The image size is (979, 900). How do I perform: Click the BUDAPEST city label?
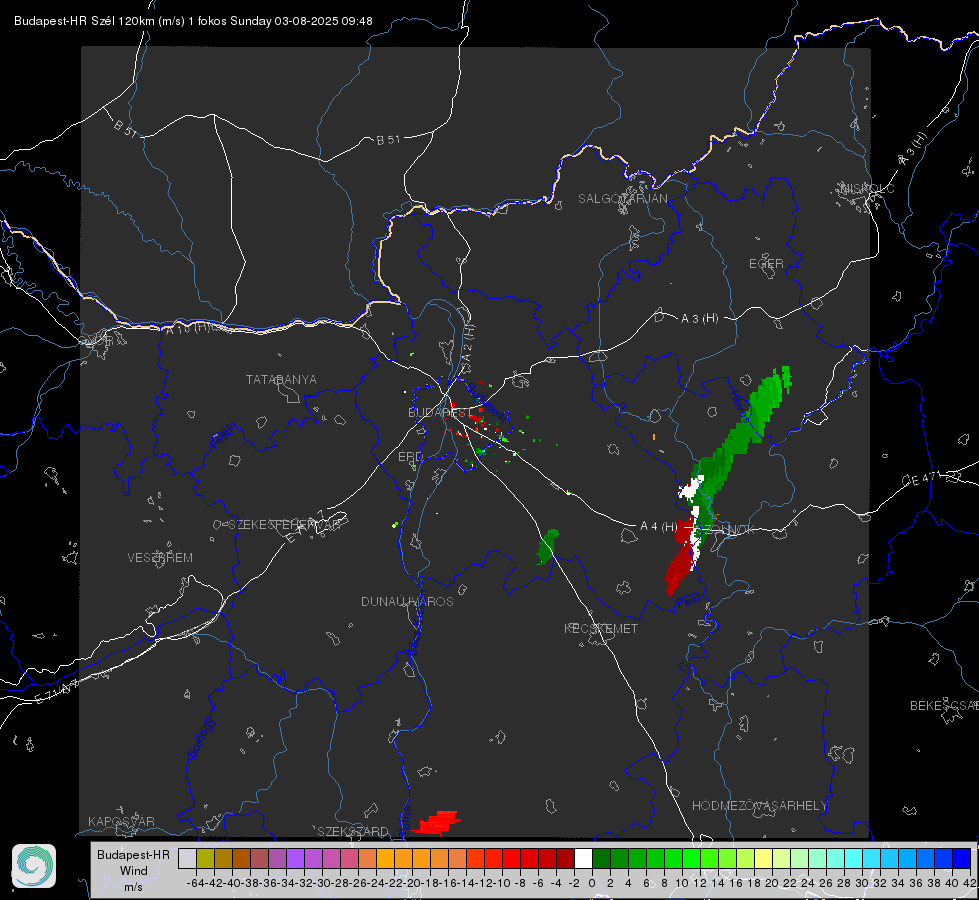(440, 412)
